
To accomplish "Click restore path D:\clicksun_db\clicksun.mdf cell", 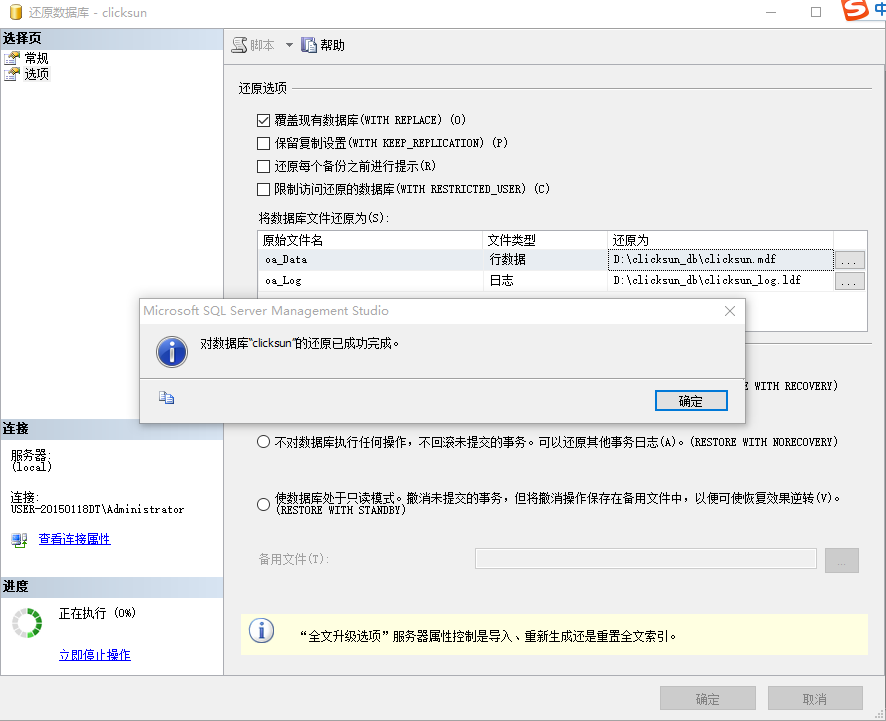I will coord(720,260).
